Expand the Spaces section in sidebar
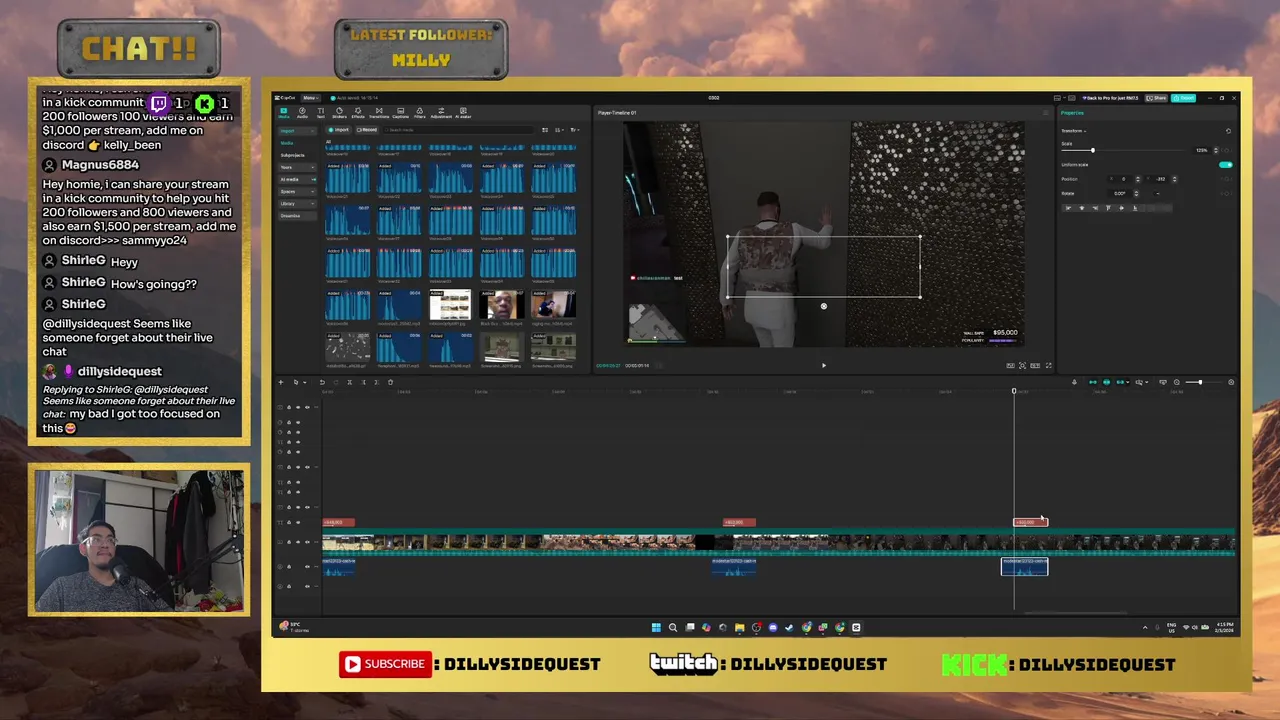Viewport: 1280px width, 720px height. pyautogui.click(x=297, y=191)
